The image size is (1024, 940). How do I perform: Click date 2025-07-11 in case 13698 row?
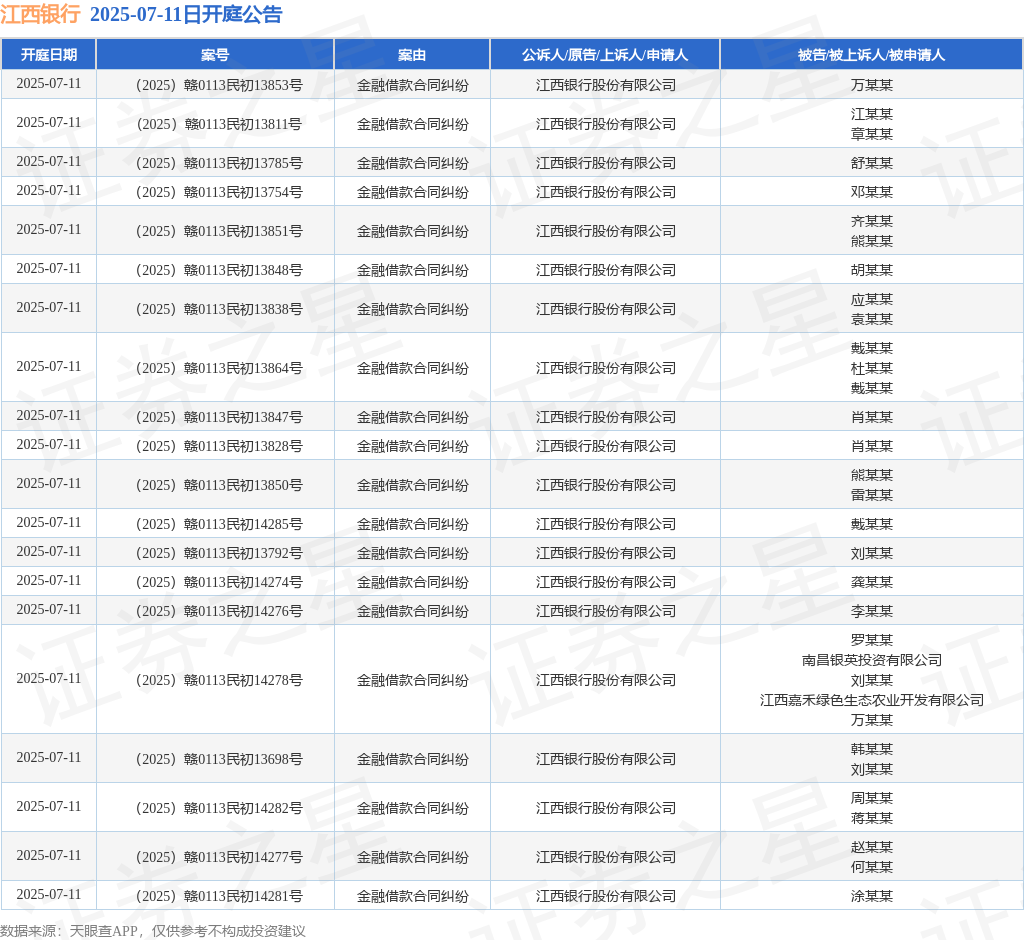point(49,758)
